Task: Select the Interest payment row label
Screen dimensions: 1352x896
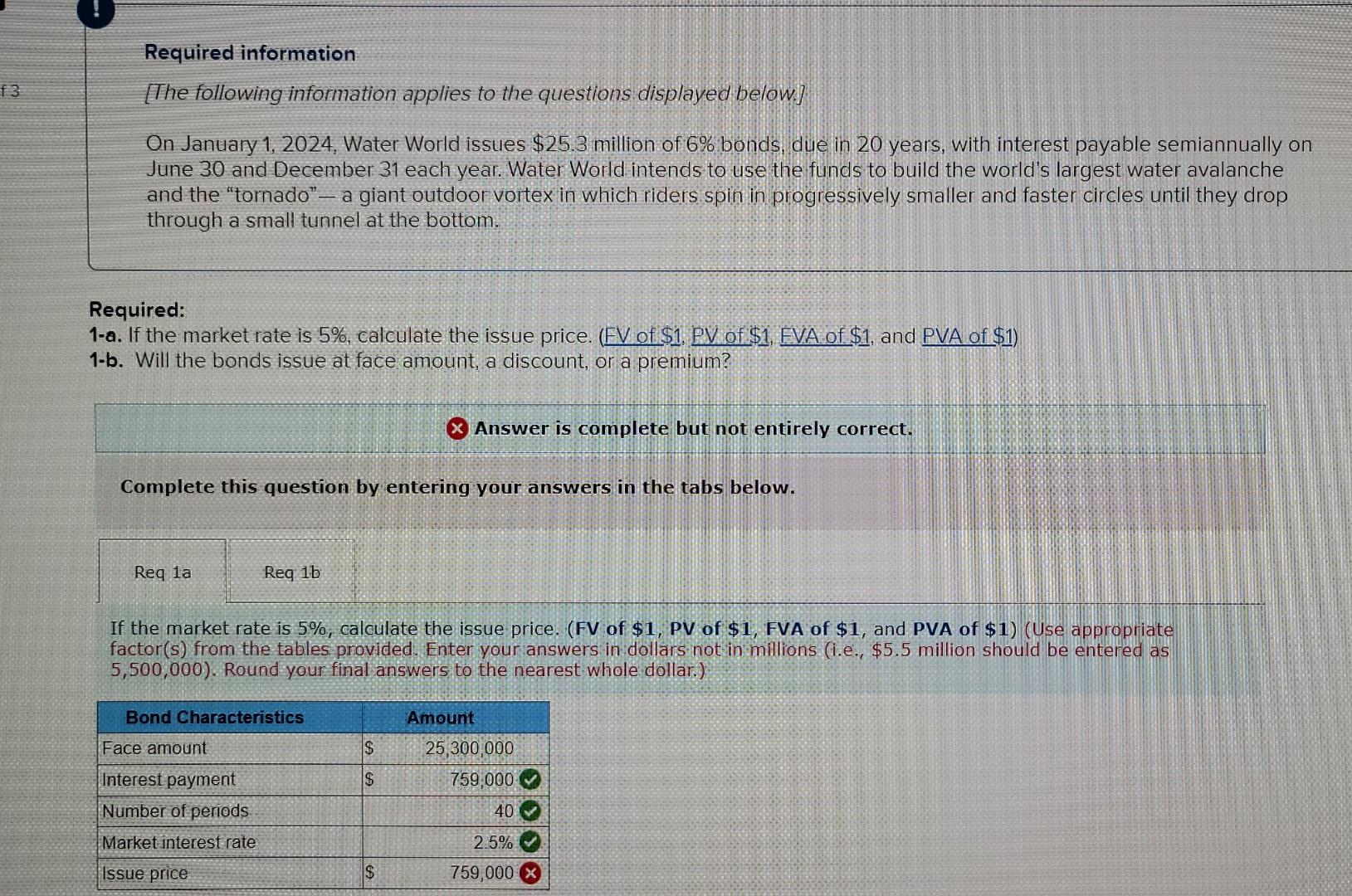Action: click(x=168, y=780)
